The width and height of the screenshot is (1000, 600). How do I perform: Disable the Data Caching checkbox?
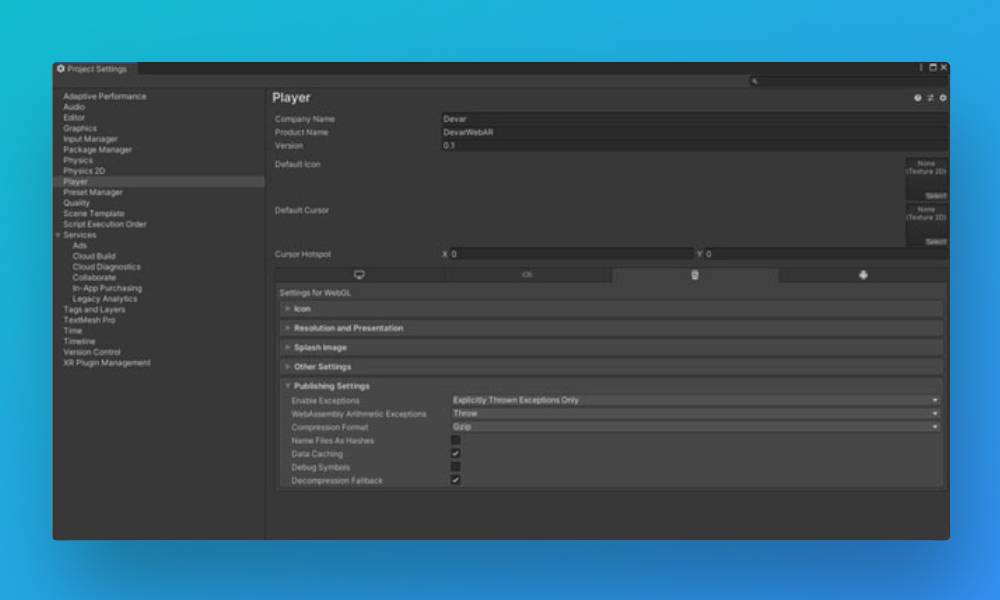pos(455,453)
